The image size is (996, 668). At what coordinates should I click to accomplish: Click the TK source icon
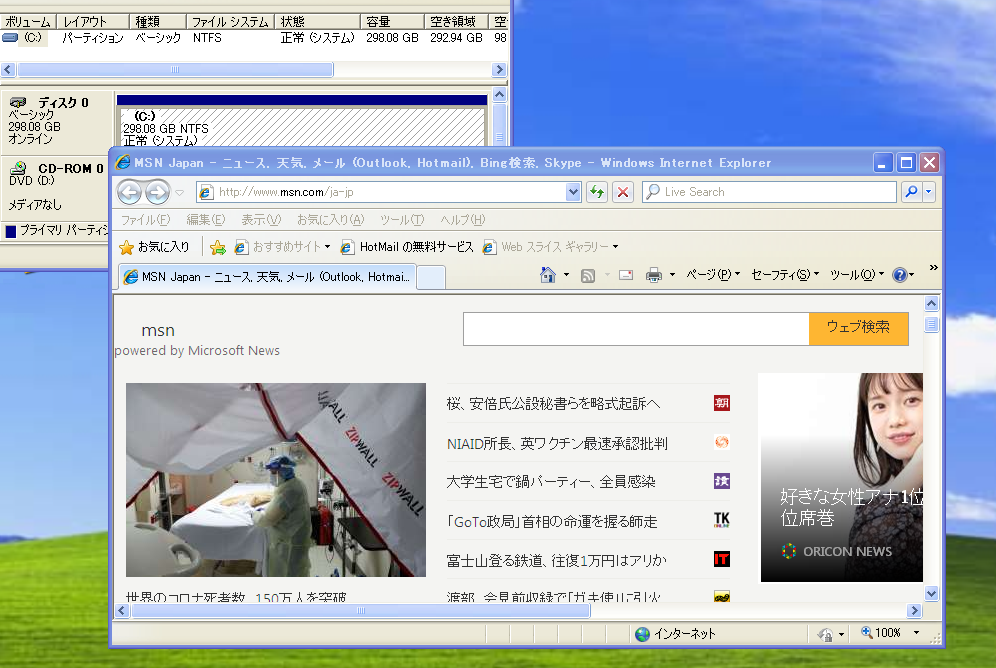pyautogui.click(x=722, y=520)
